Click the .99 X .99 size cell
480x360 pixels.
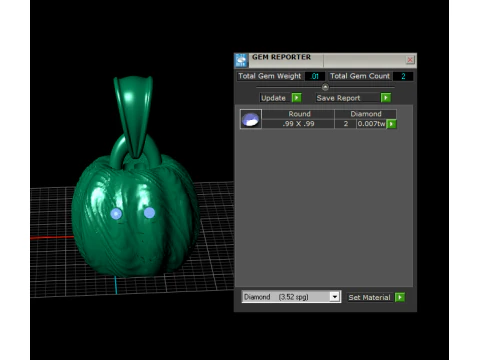coord(299,124)
